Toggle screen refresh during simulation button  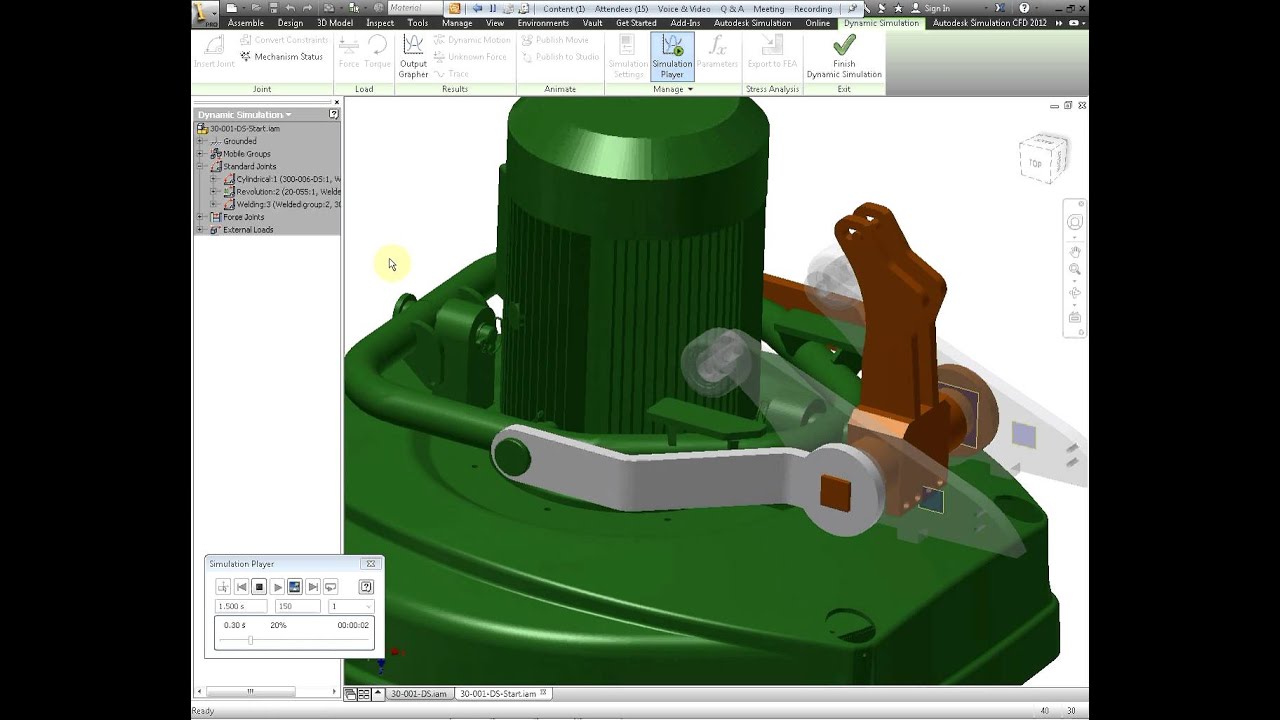pos(295,587)
